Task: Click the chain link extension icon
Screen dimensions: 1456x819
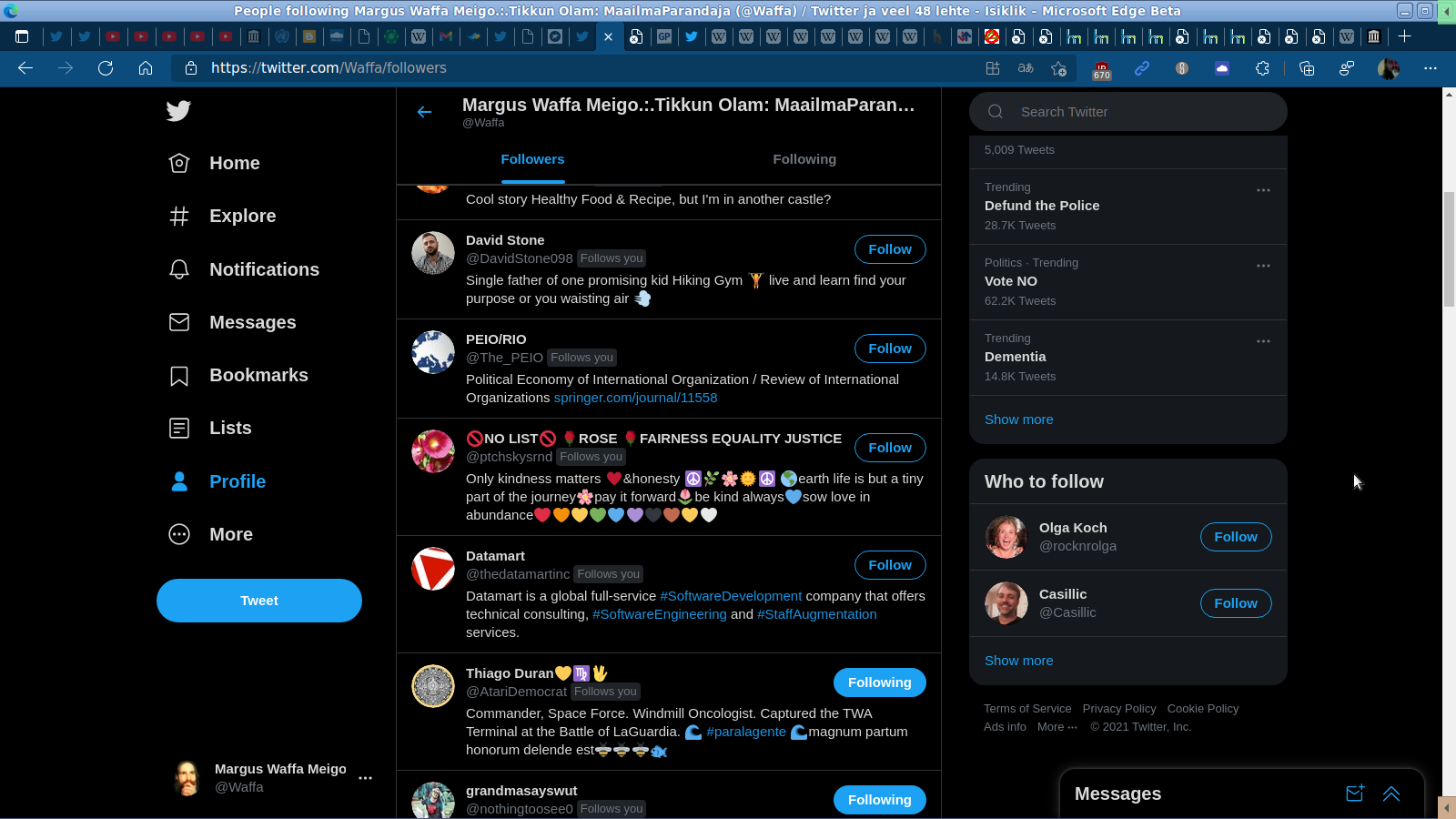Action: (x=1142, y=68)
